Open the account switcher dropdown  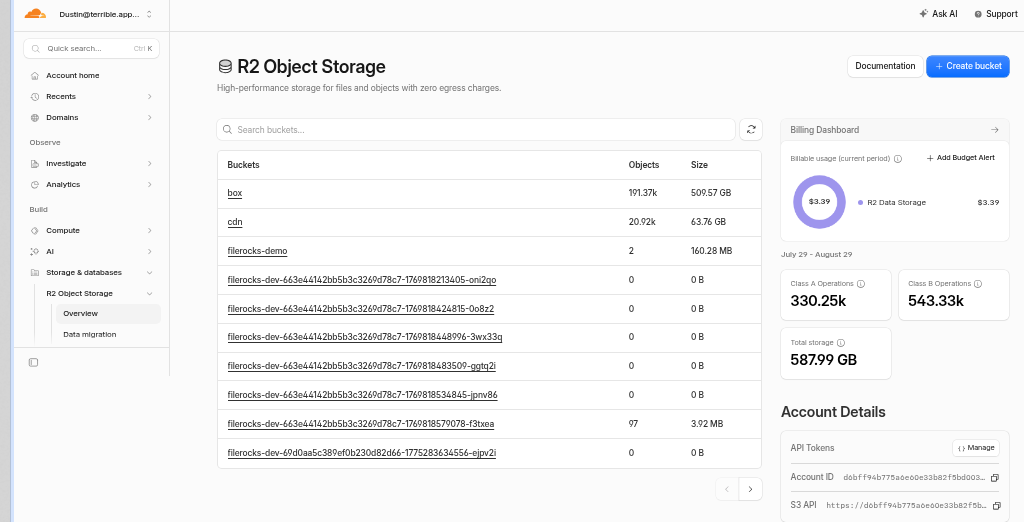pos(106,14)
